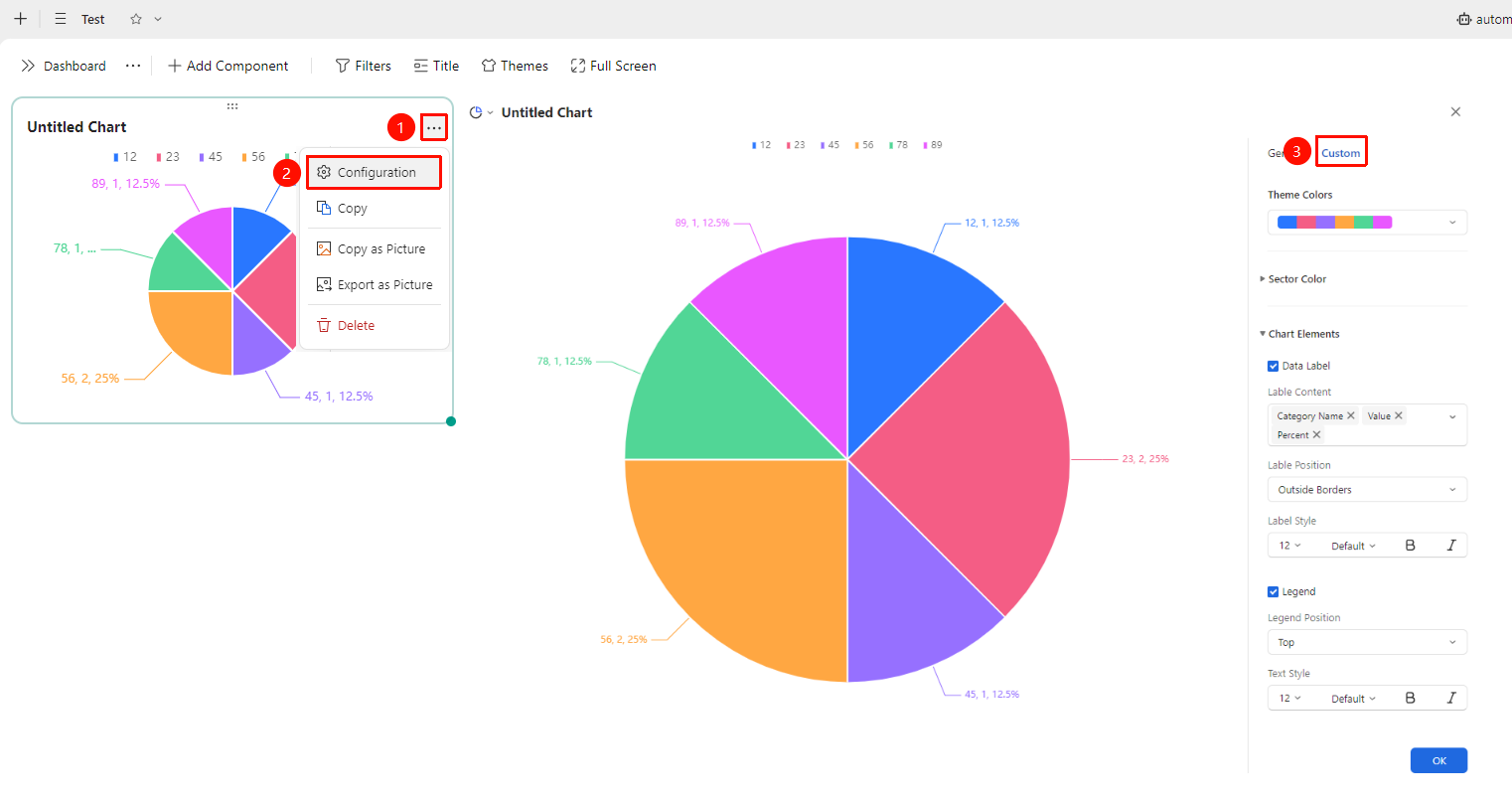Viewport: 1512px width, 802px height.
Task: Click the automation robot icon
Action: pyautogui.click(x=1464, y=19)
